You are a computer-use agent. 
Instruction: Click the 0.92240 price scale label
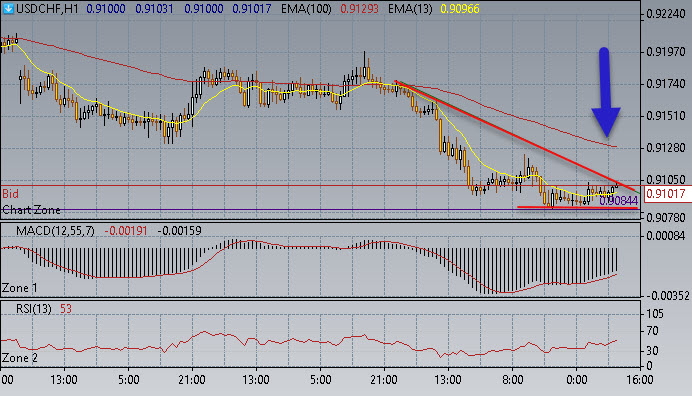pos(666,14)
